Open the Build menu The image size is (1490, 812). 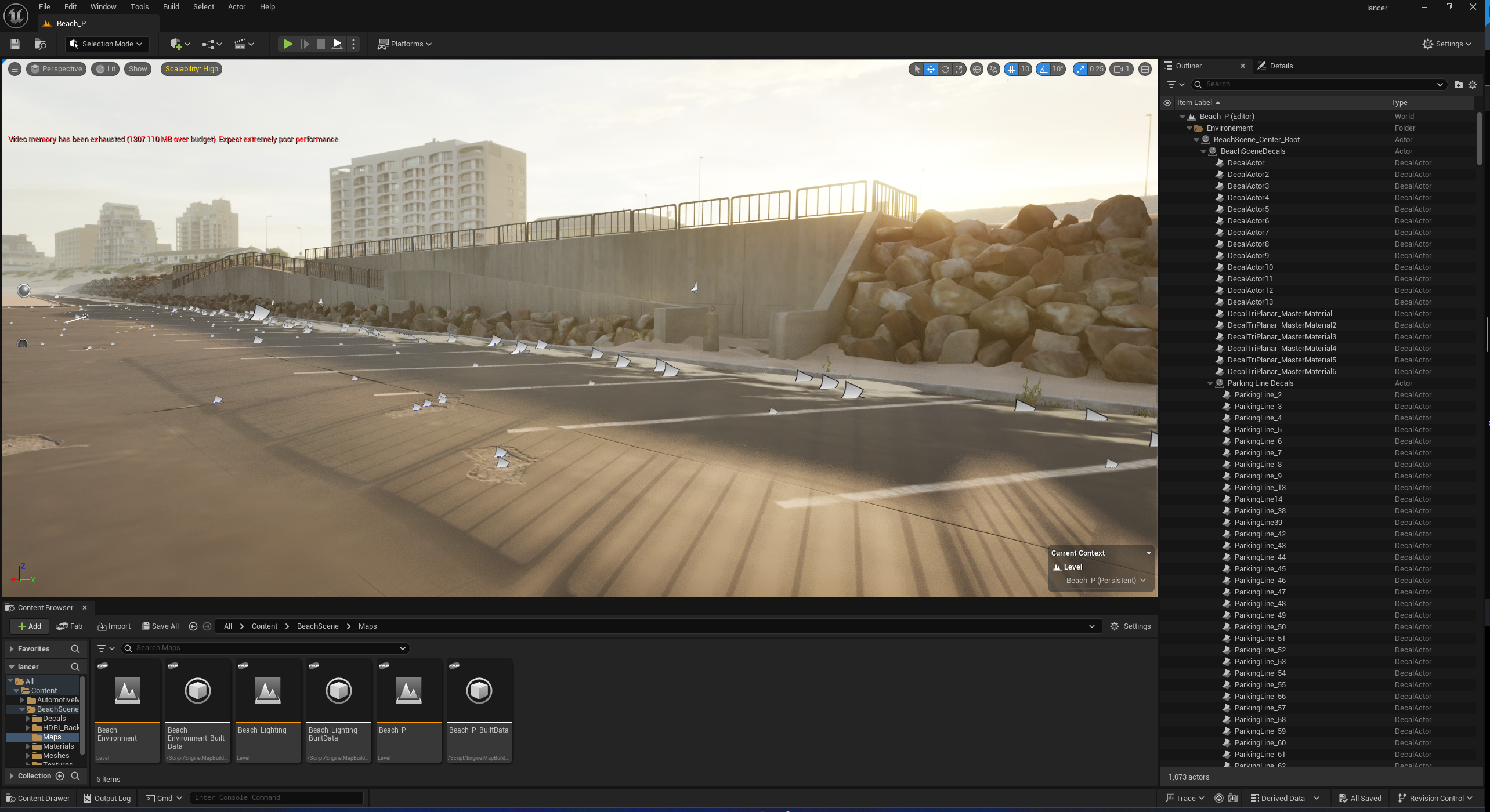point(171,7)
